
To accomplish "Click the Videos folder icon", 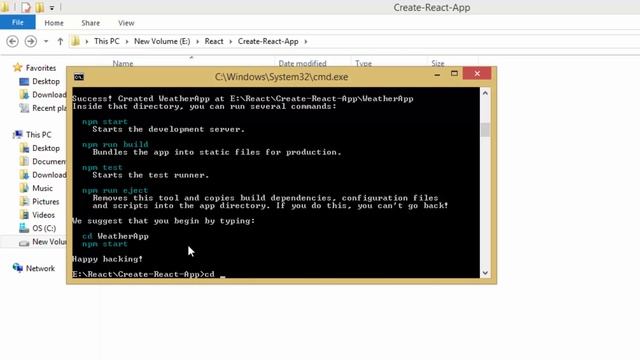I will 24,215.
